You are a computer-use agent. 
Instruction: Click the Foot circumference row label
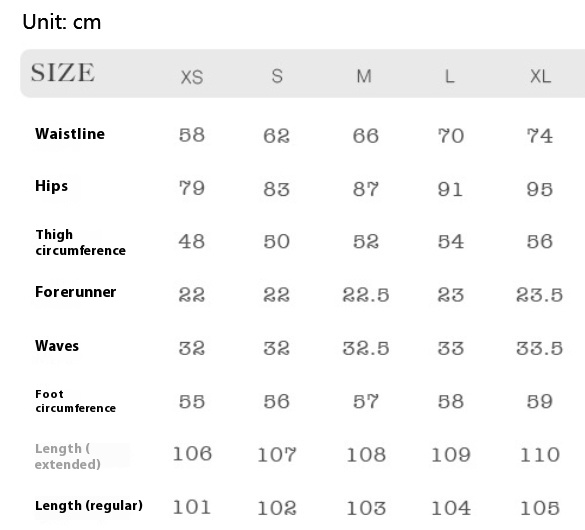[75, 401]
